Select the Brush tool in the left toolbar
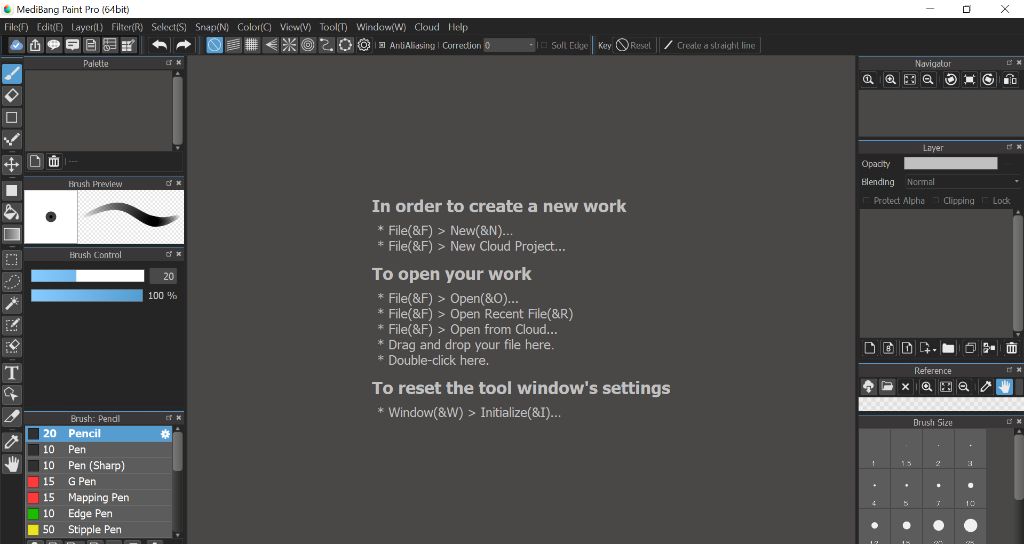This screenshot has height=544, width=1024. [12, 74]
